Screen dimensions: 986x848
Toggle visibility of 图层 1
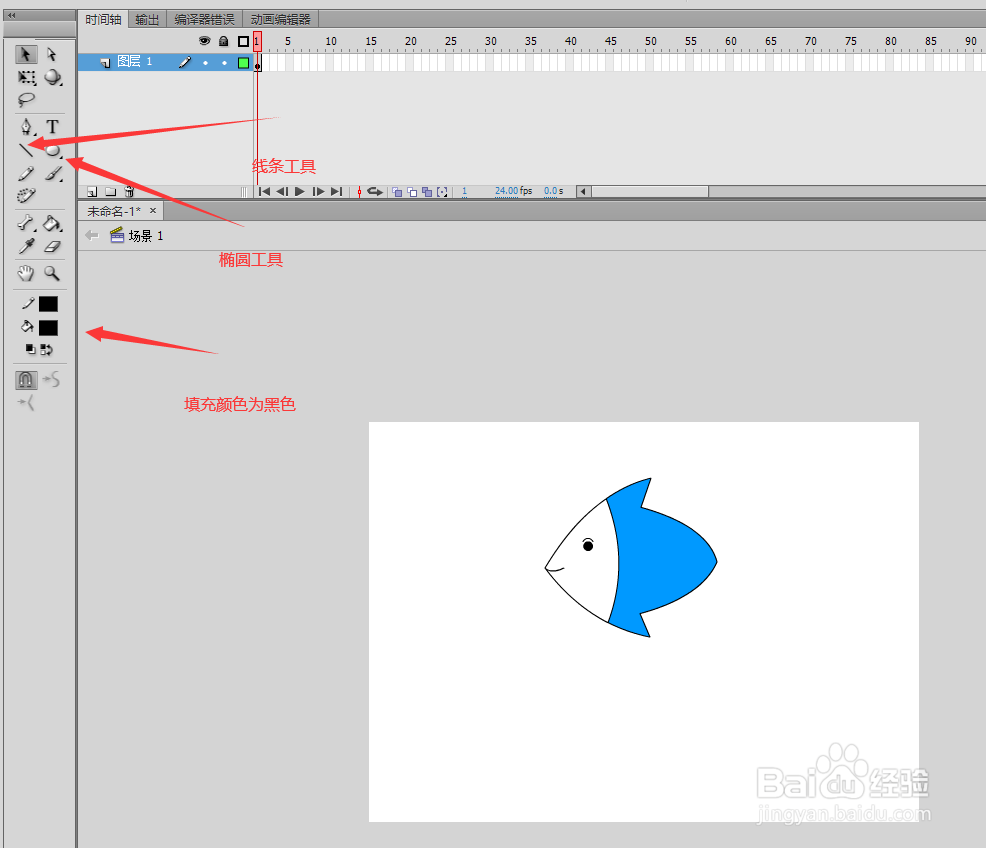pos(206,62)
